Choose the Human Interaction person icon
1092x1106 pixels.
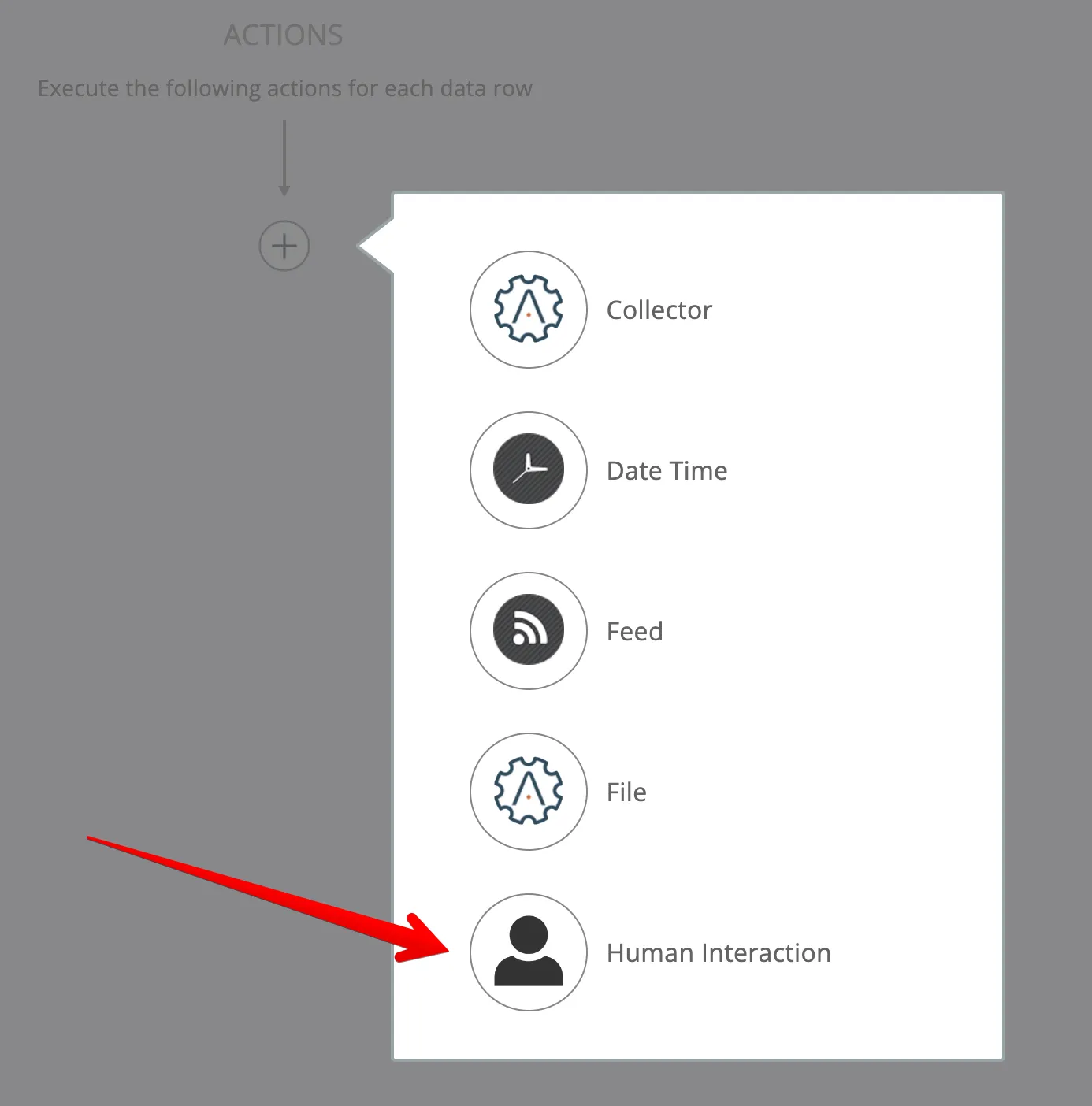pyautogui.click(x=528, y=952)
